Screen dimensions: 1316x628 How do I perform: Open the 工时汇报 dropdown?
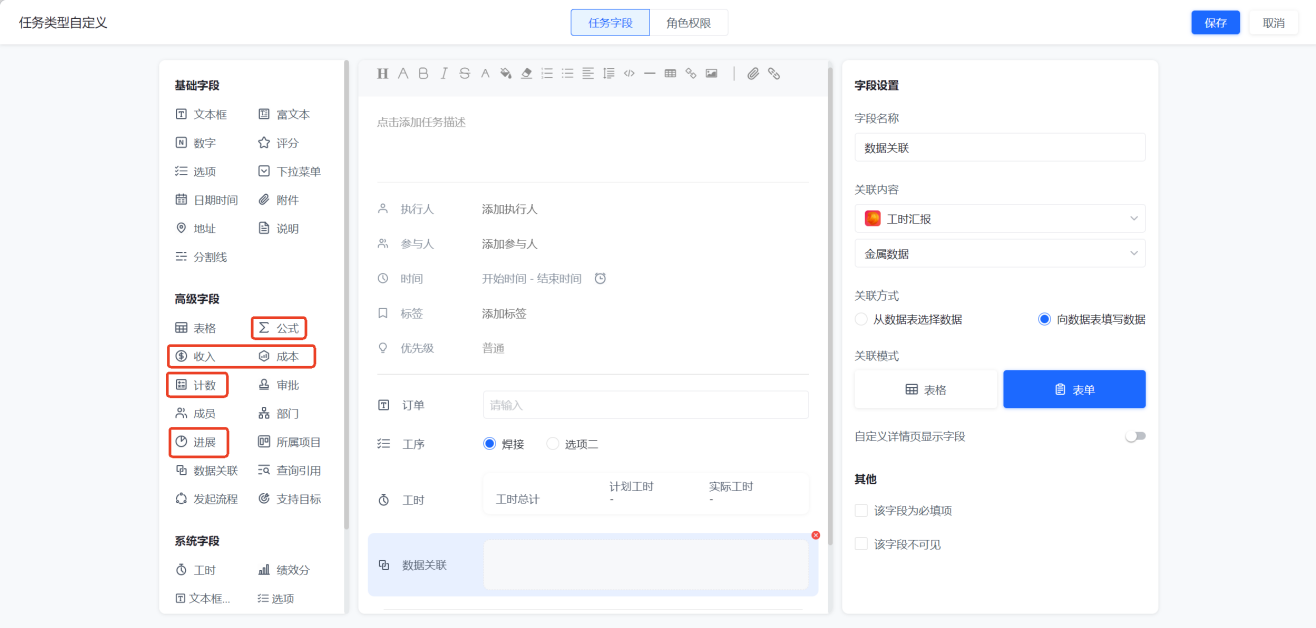click(1000, 219)
